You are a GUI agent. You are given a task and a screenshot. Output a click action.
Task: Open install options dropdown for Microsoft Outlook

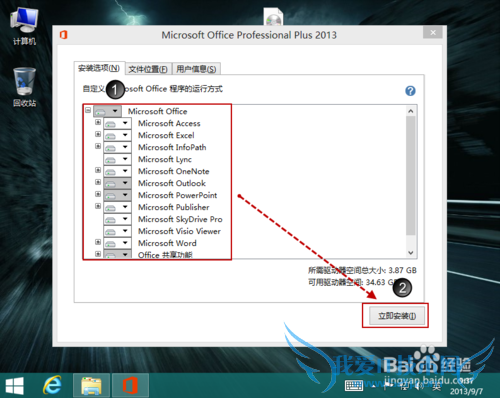tap(117, 183)
